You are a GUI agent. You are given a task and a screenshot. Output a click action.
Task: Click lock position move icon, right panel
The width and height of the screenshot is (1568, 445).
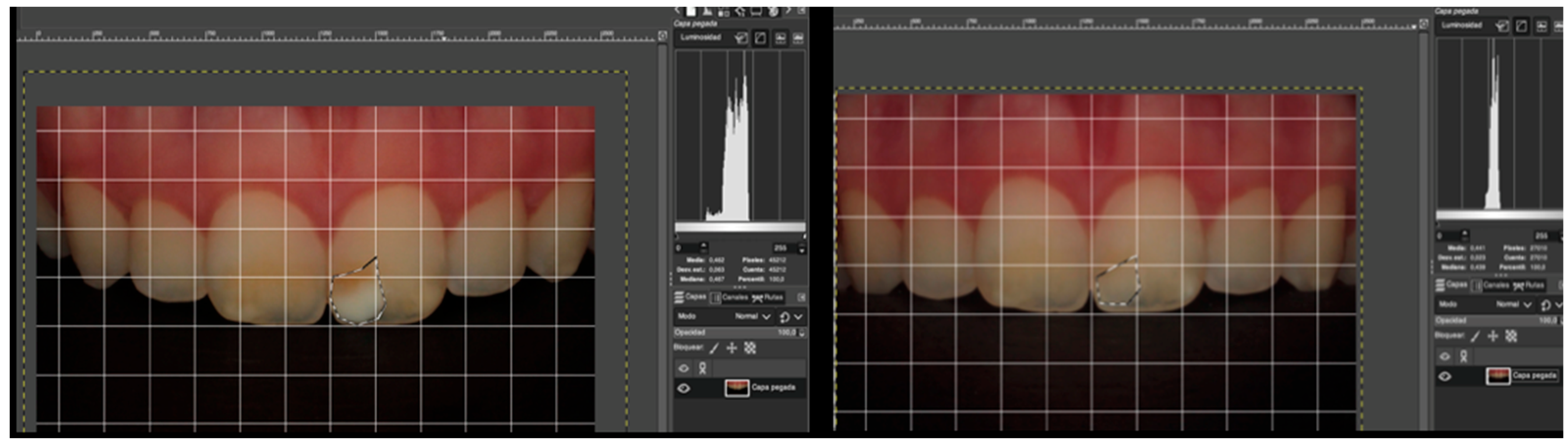(1493, 336)
